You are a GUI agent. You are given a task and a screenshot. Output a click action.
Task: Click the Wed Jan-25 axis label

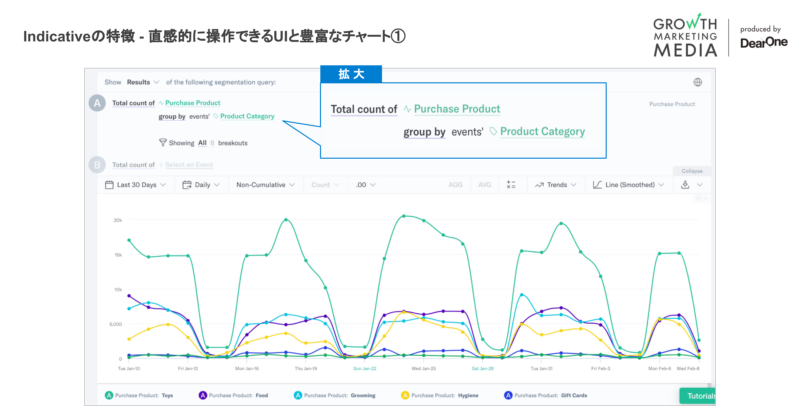pos(423,368)
